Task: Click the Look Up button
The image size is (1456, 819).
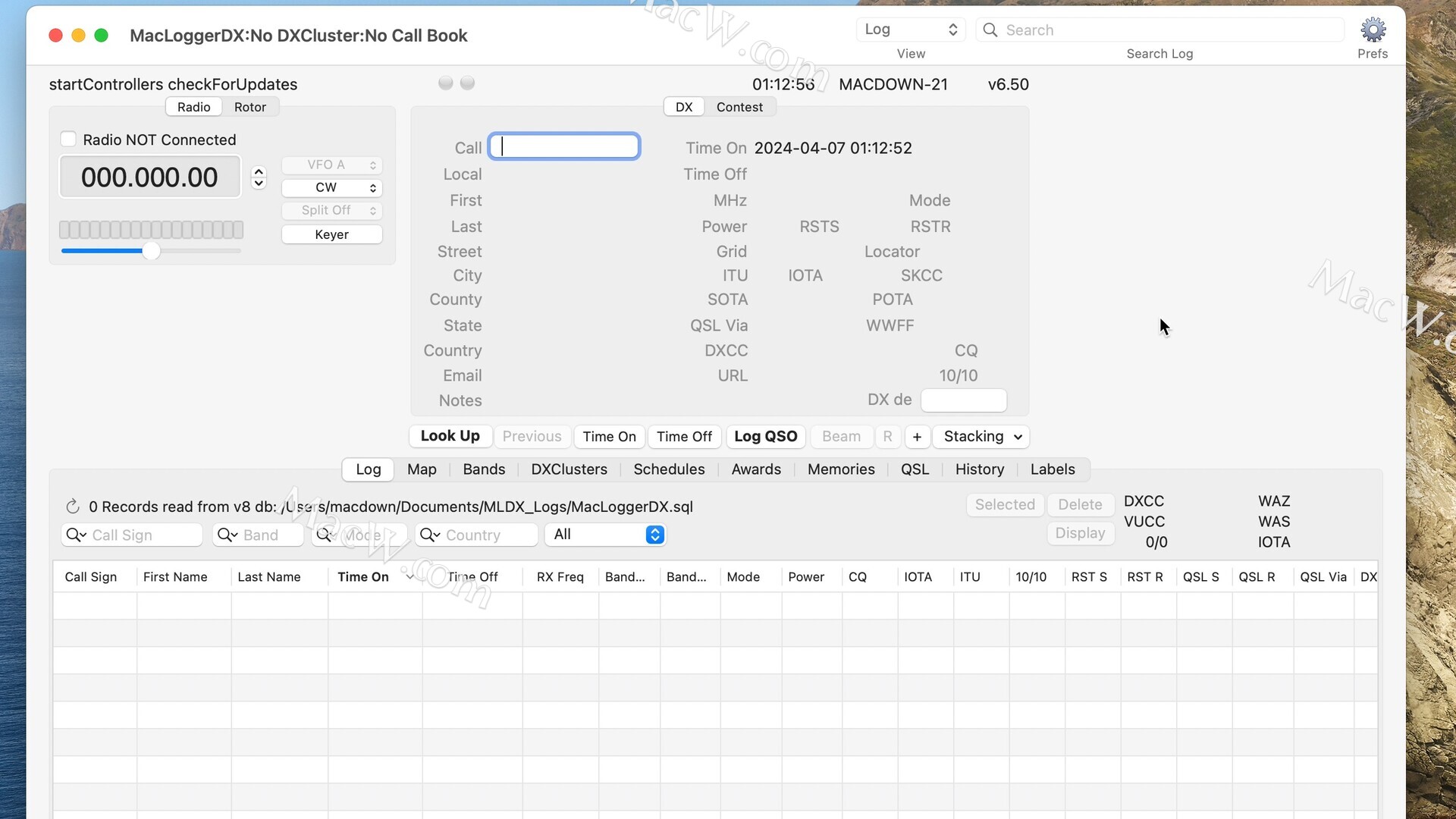Action: [450, 436]
